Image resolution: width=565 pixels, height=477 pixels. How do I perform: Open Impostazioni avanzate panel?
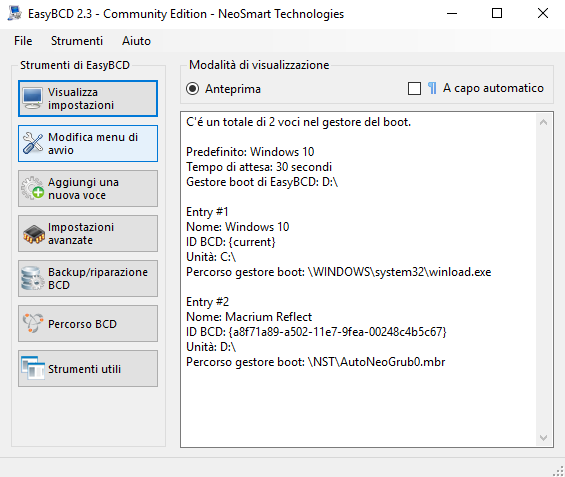click(88, 233)
